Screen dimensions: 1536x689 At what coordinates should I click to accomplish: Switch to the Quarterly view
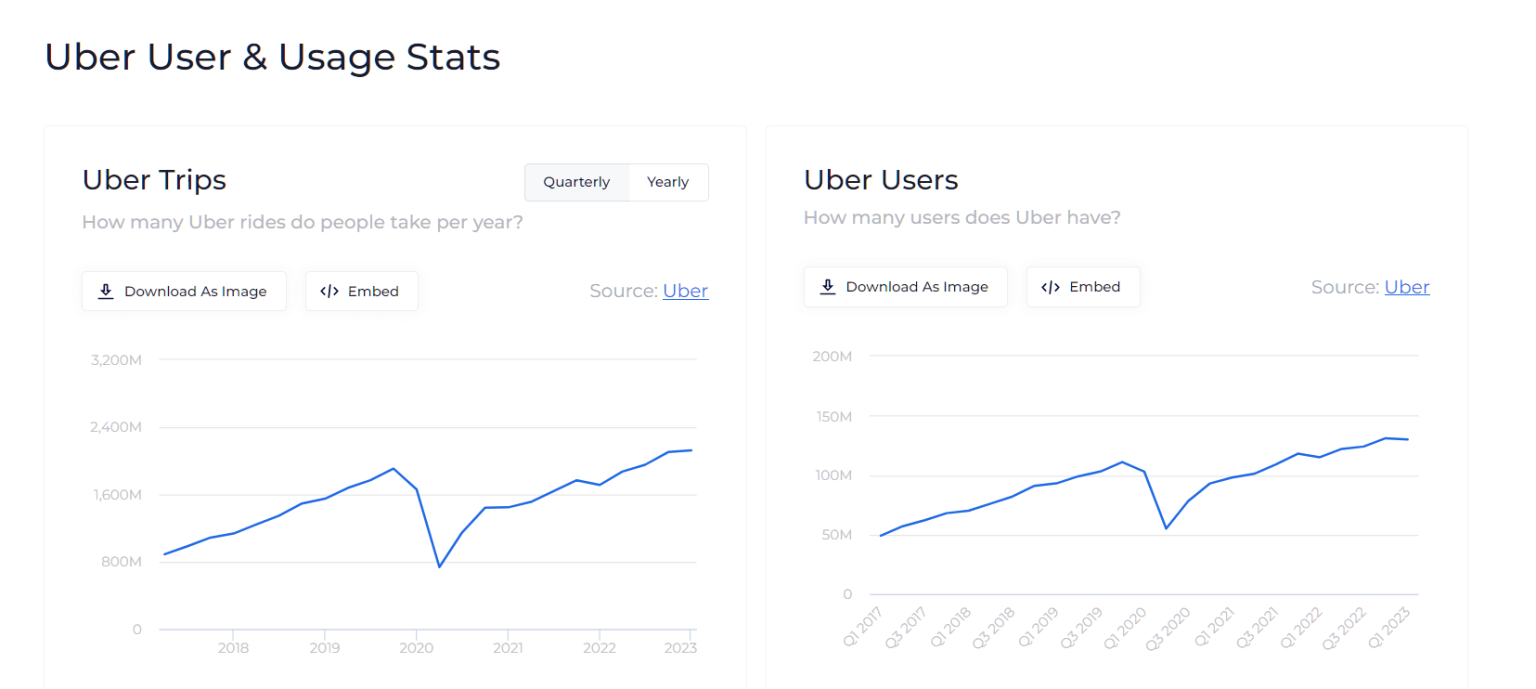click(576, 182)
